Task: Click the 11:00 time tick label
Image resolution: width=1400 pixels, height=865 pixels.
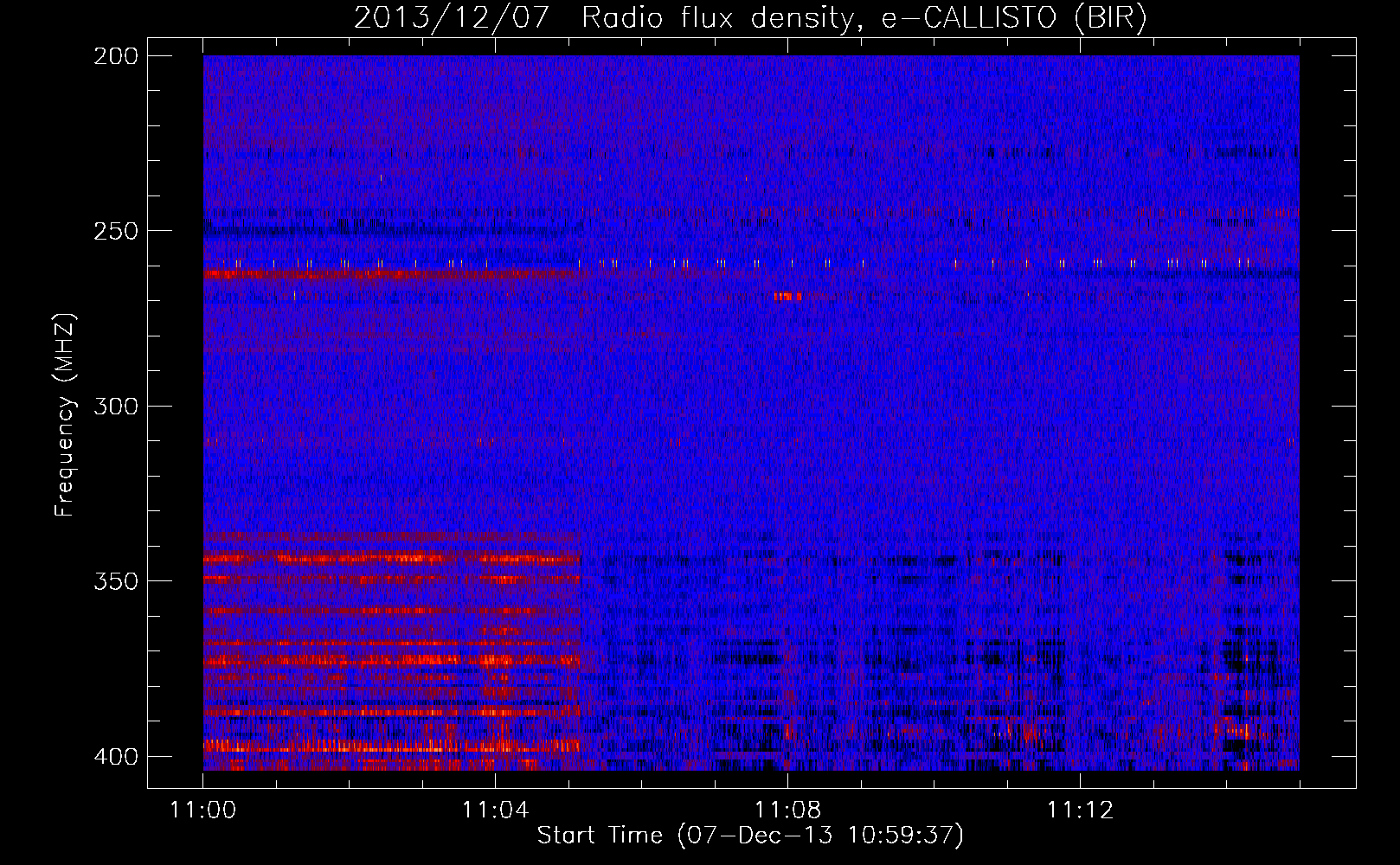Action: [x=203, y=810]
